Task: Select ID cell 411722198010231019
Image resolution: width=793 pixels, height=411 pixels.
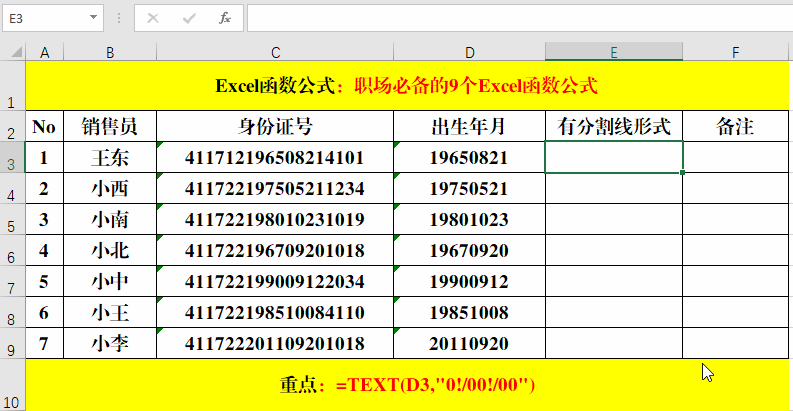Action: [275, 219]
